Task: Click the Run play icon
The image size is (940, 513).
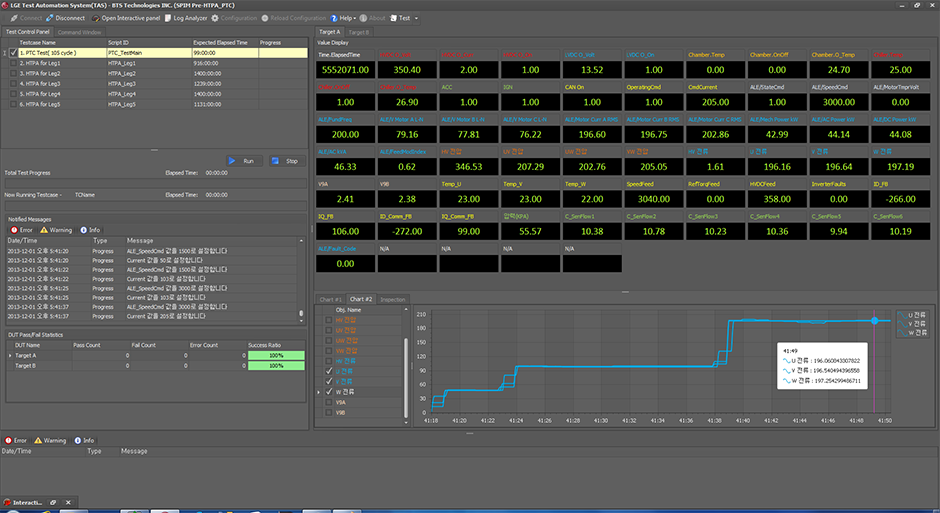Action: click(x=231, y=161)
